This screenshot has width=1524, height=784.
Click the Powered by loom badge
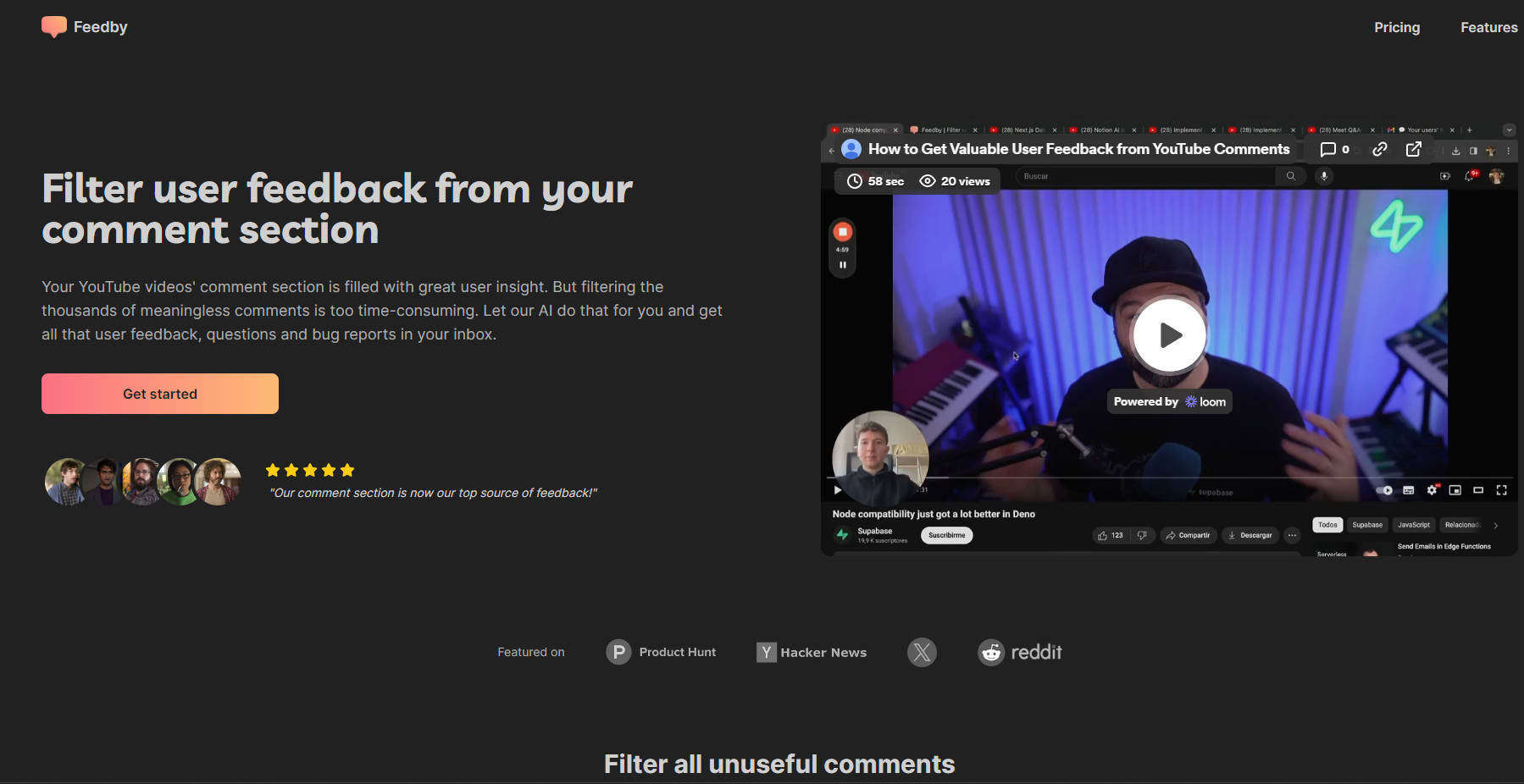pyautogui.click(x=1169, y=401)
